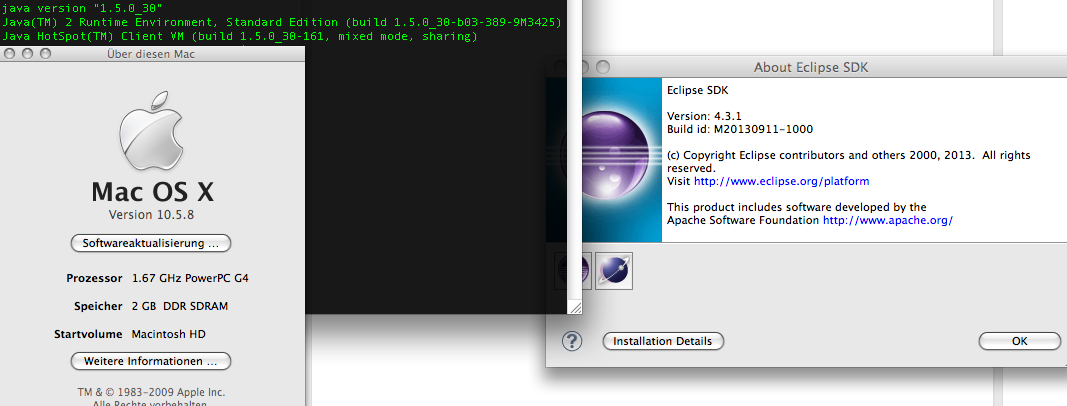Click the java version "1.5.0_30" terminal line

point(82,9)
